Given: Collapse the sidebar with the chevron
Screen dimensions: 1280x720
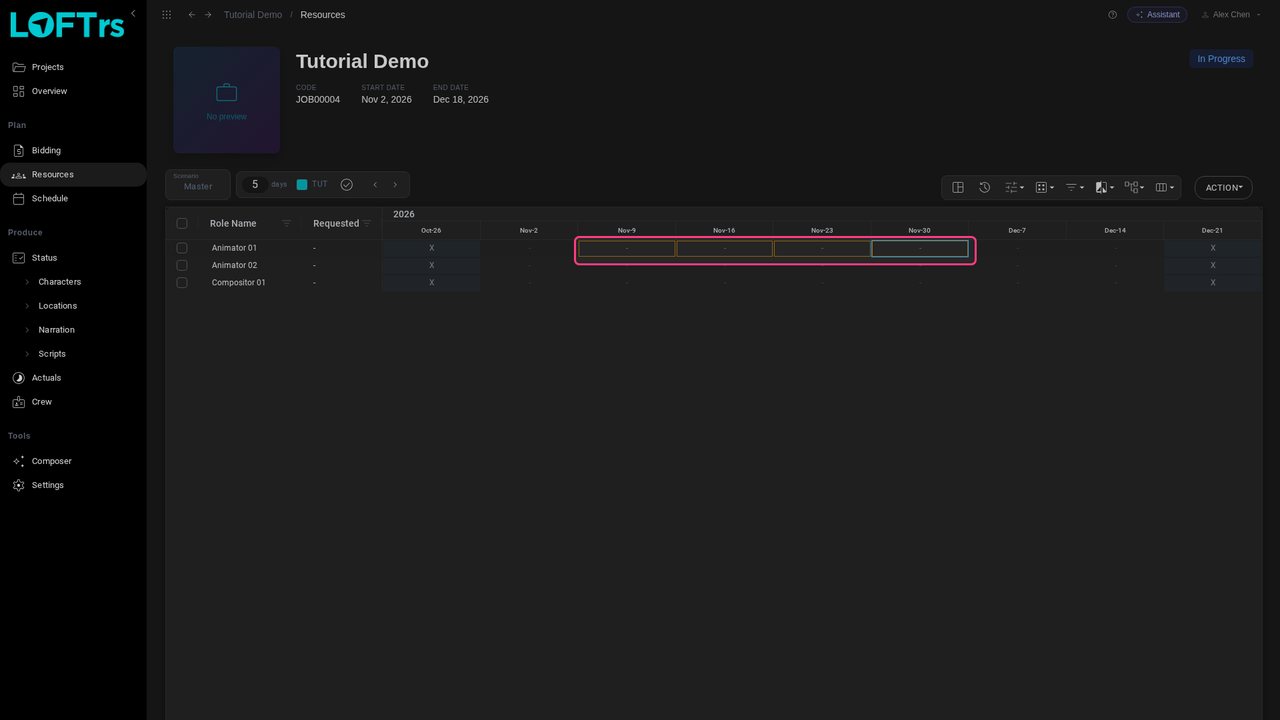Looking at the screenshot, I should pos(133,13).
